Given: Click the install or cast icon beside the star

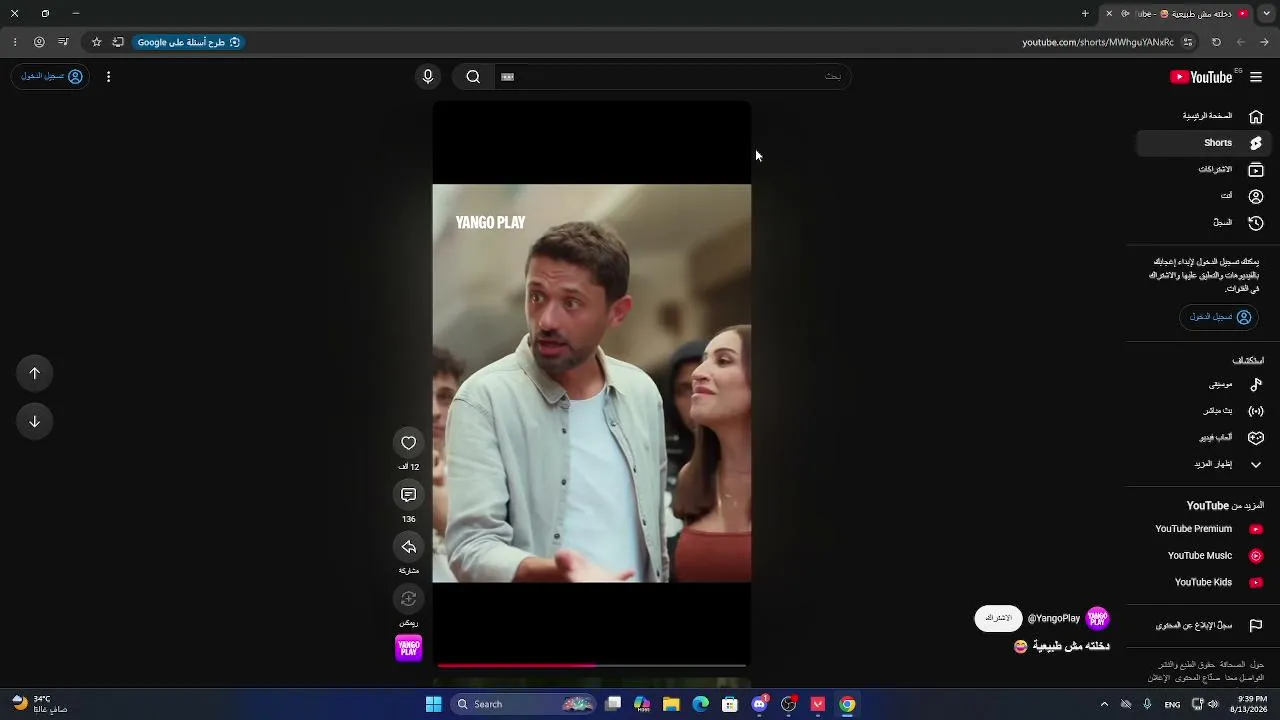Looking at the screenshot, I should click(118, 42).
